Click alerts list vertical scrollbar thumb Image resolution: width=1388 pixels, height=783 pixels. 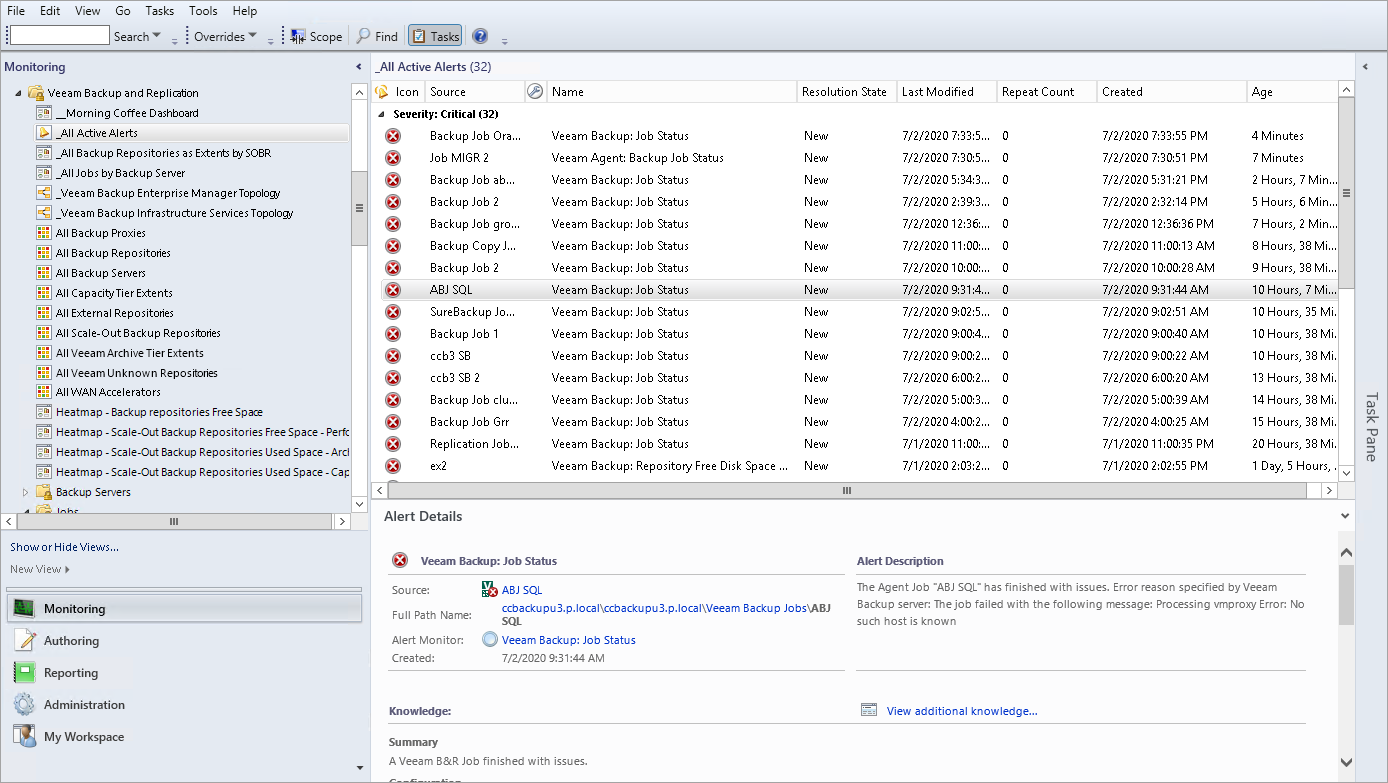tap(1346, 194)
